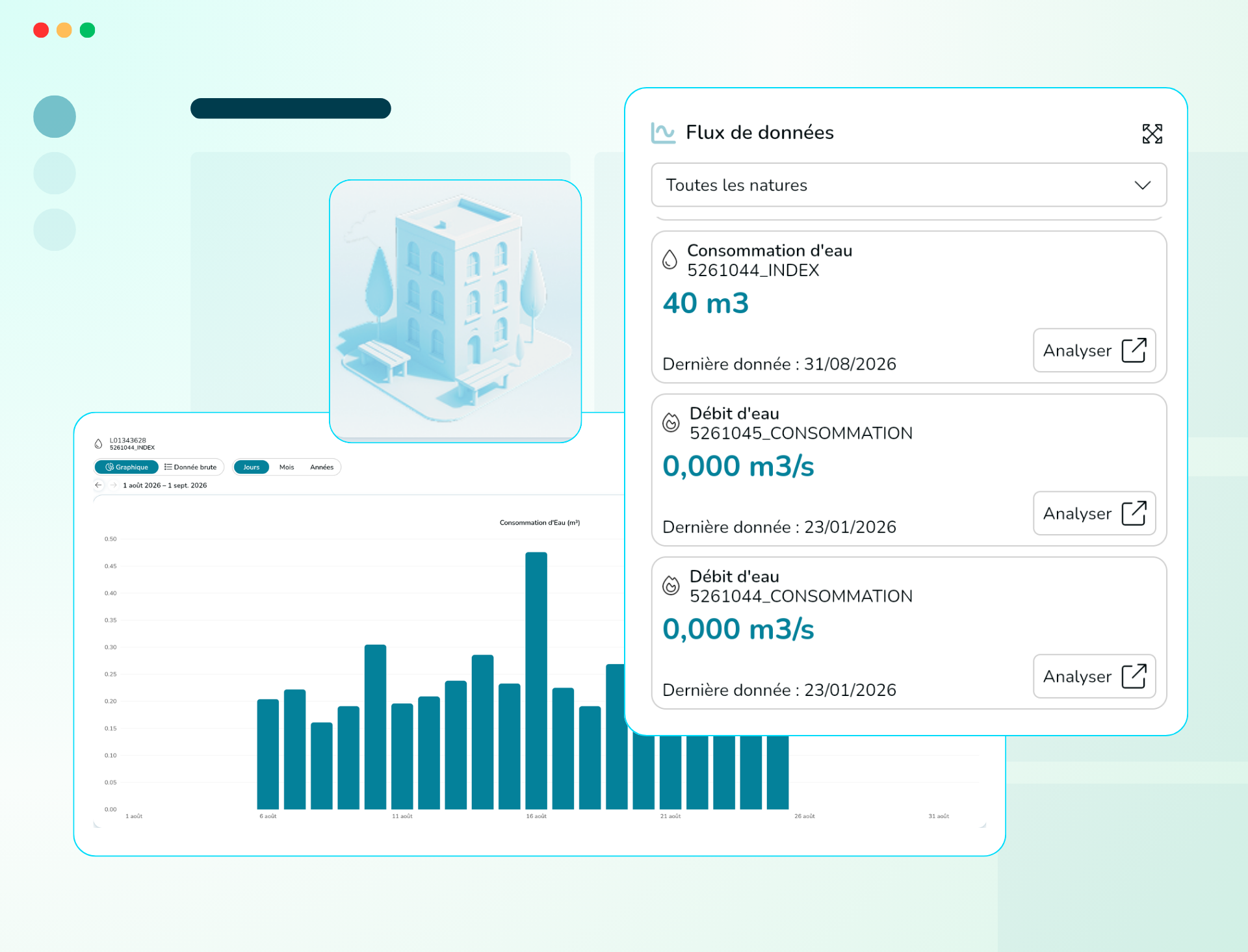The height and width of the screenshot is (952, 1248).
Task: Click the chart title Consommation d'Eau (m³)
Action: tap(539, 522)
